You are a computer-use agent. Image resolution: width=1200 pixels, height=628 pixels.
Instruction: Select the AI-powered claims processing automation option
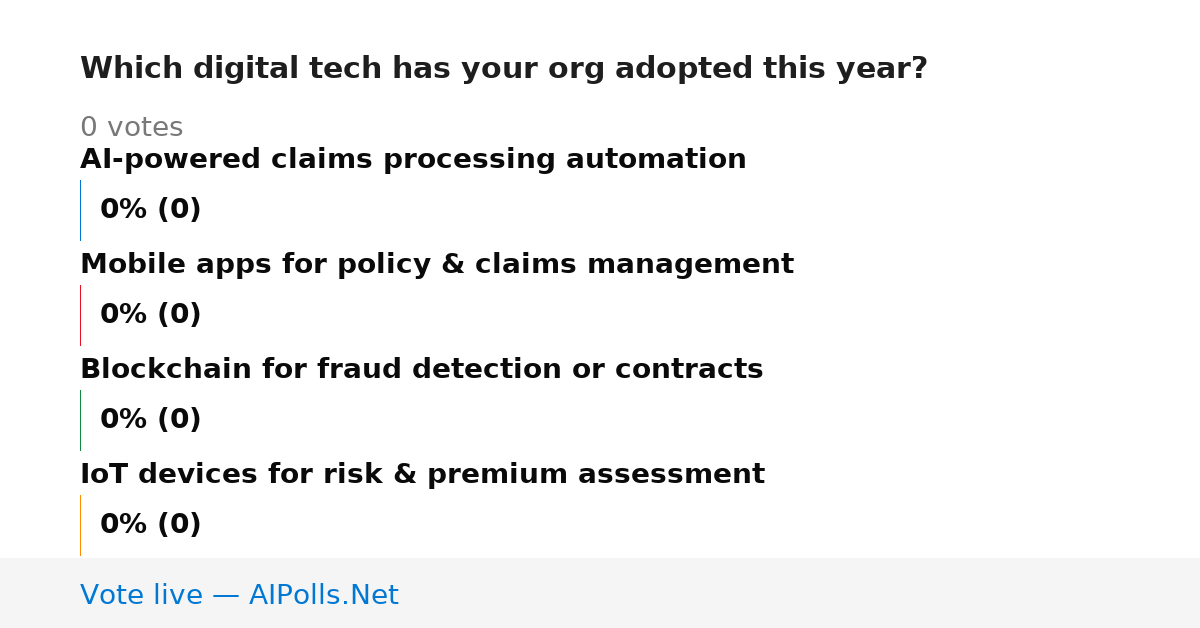click(413, 160)
